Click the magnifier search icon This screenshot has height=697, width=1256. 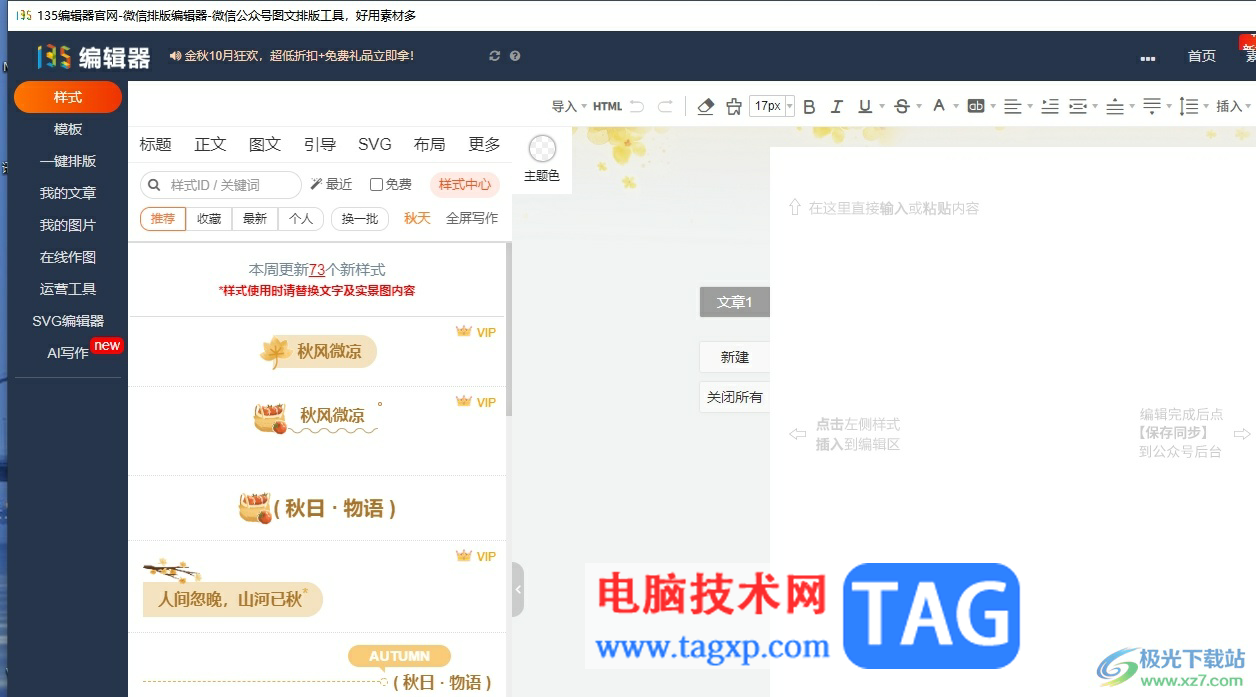[x=155, y=185]
